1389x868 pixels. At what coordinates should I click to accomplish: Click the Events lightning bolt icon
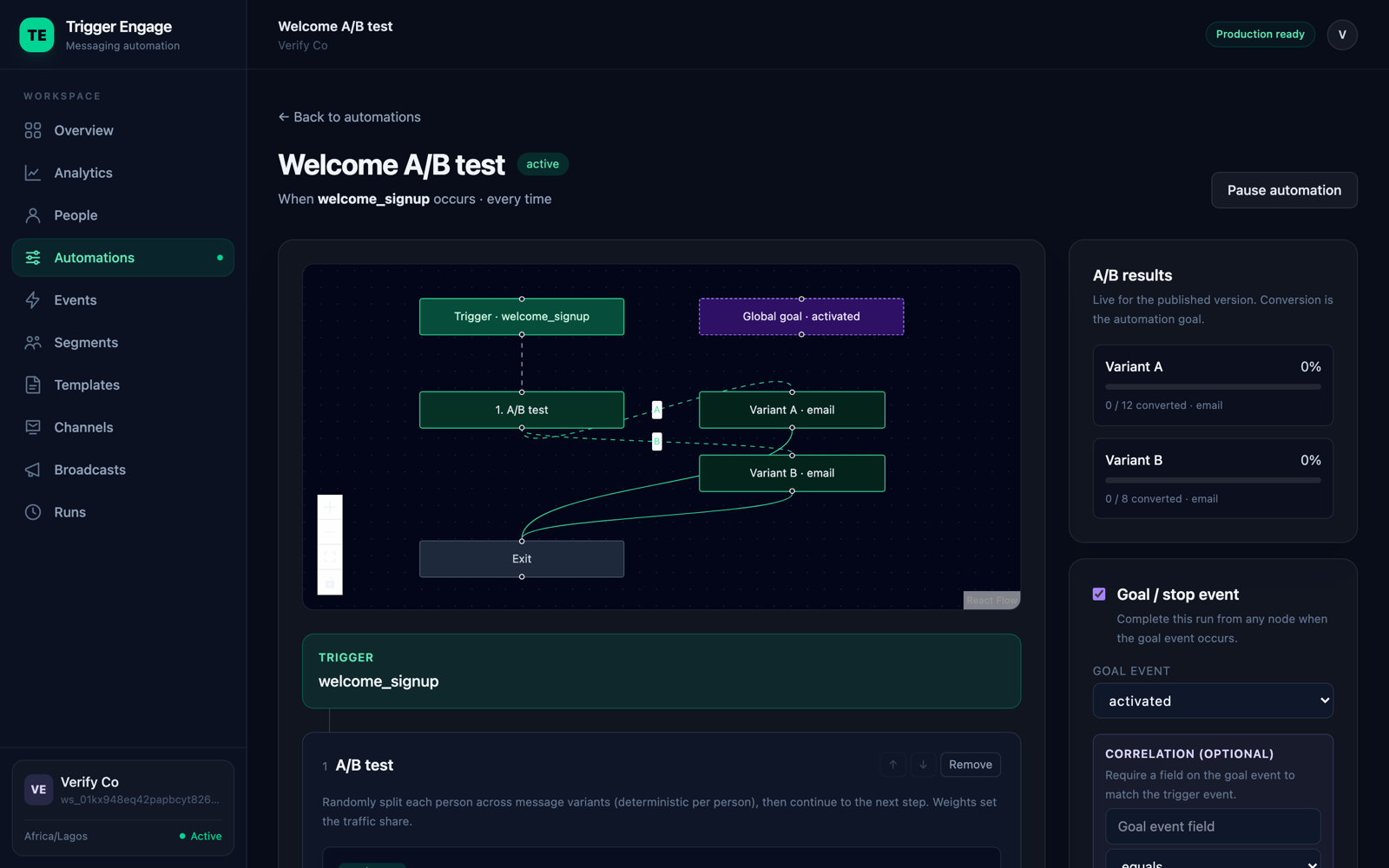(x=33, y=300)
